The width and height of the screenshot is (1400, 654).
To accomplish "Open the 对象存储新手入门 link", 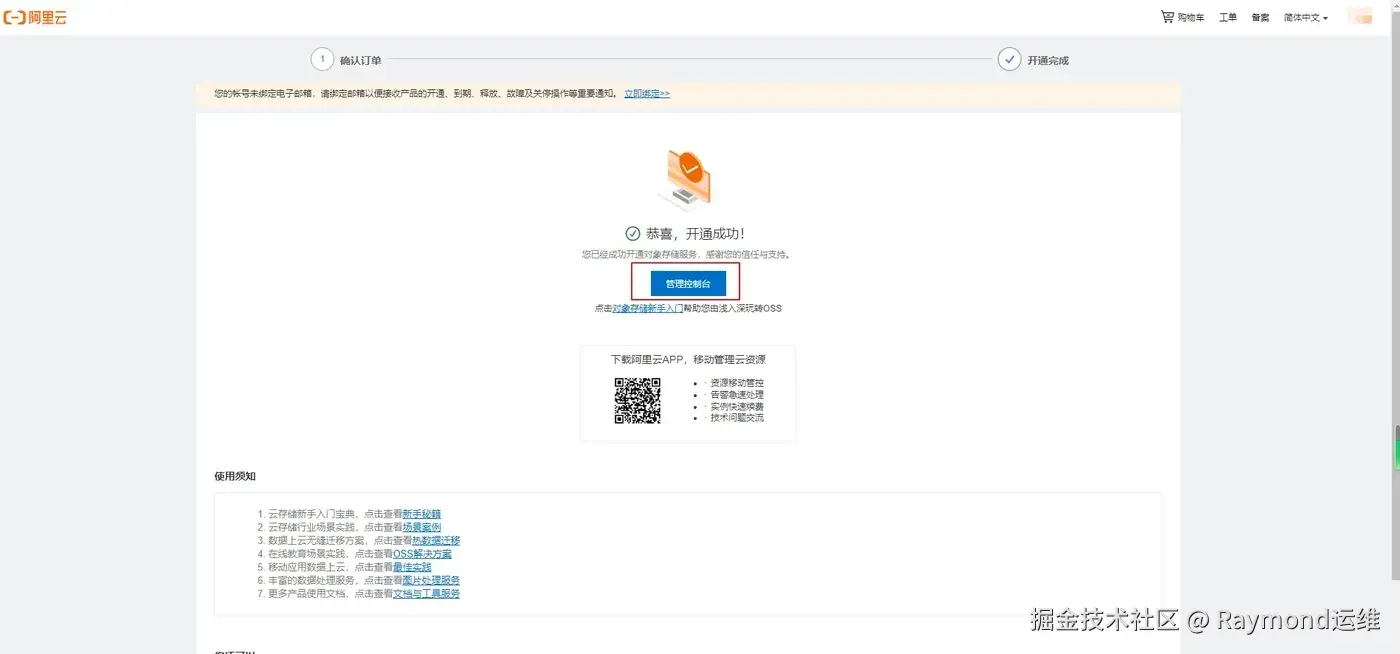I will click(x=647, y=308).
